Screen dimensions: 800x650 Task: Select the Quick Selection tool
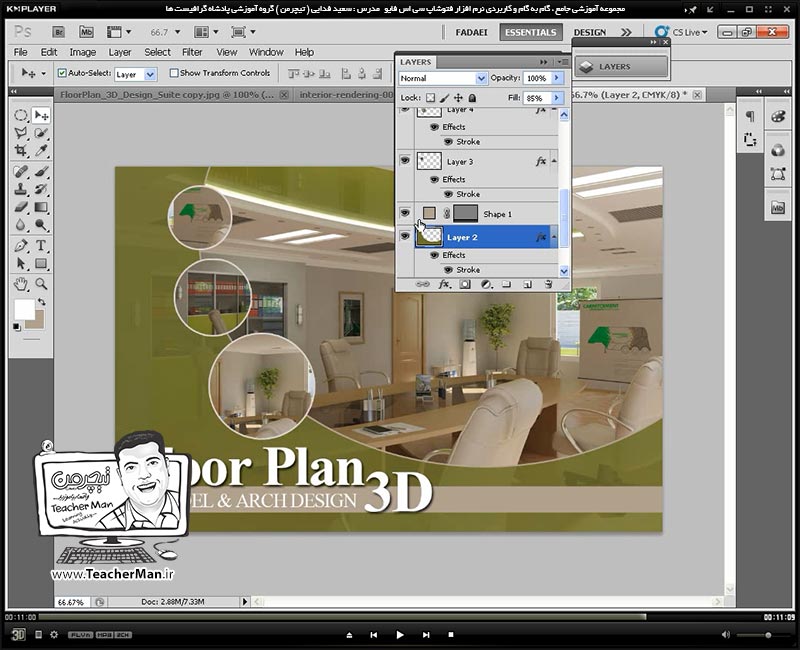(x=41, y=133)
